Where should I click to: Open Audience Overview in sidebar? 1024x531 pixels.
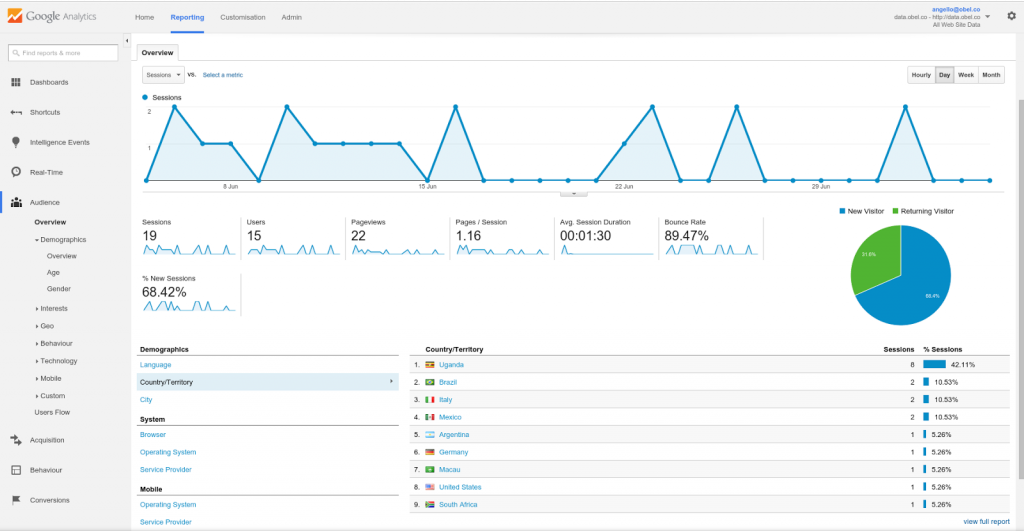pos(50,222)
